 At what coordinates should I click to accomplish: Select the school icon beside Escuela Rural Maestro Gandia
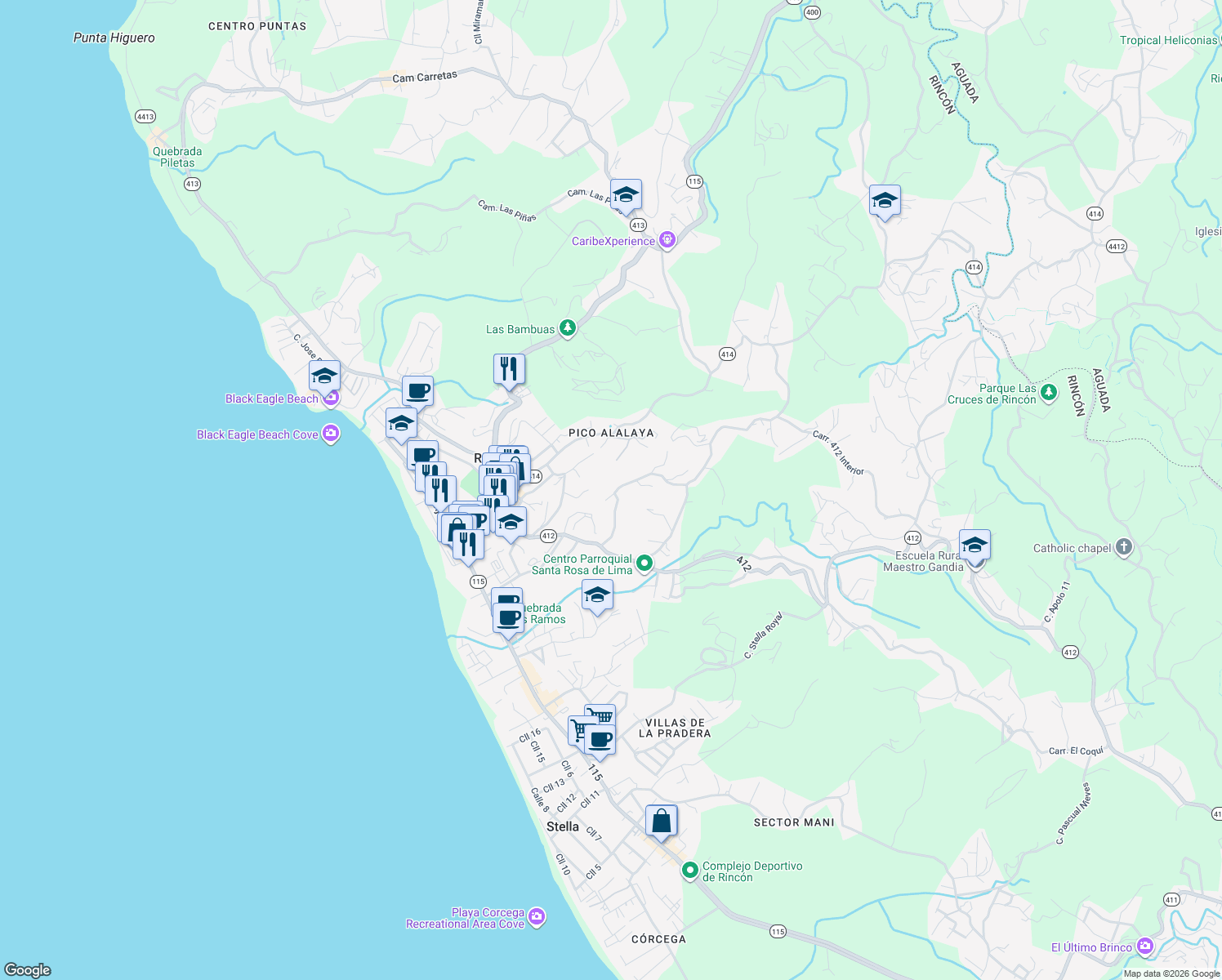coord(974,543)
